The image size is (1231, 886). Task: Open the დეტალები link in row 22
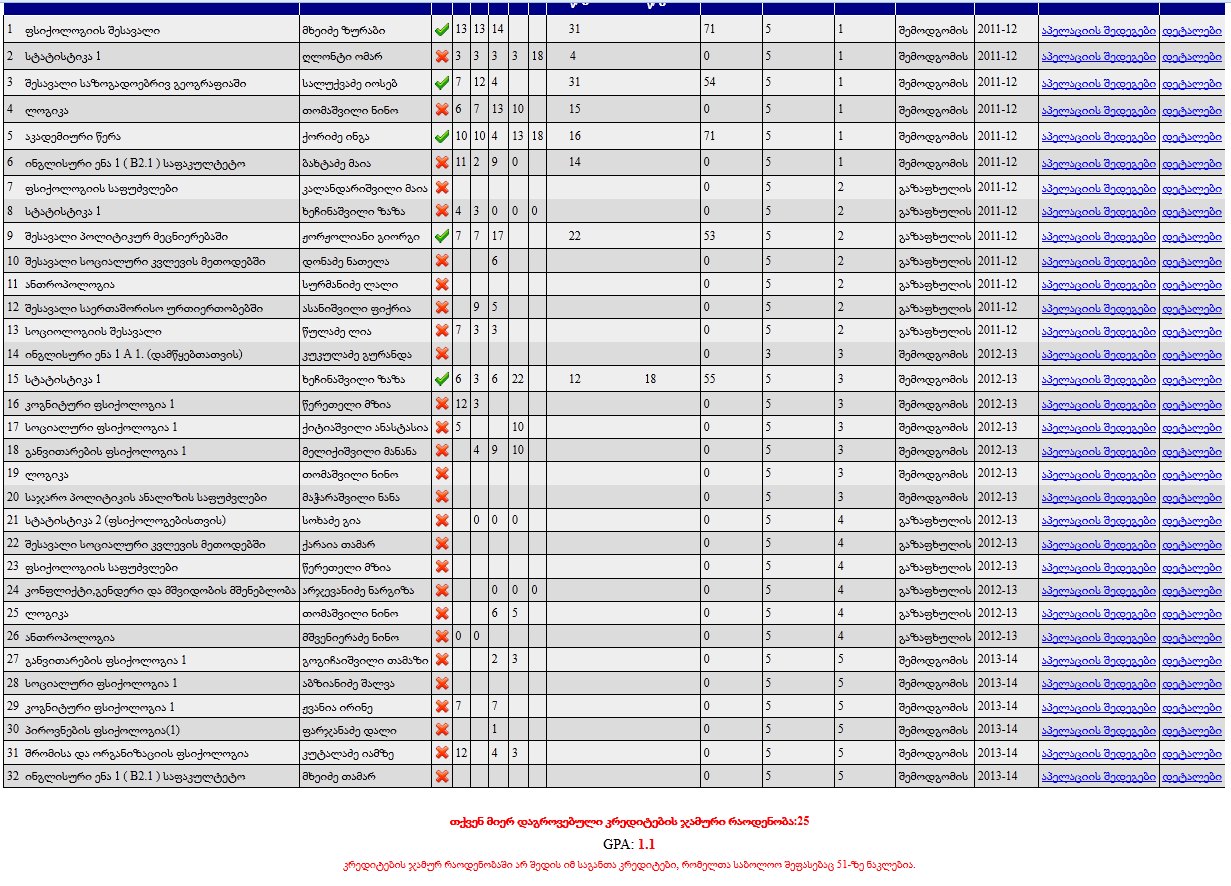[1191, 545]
